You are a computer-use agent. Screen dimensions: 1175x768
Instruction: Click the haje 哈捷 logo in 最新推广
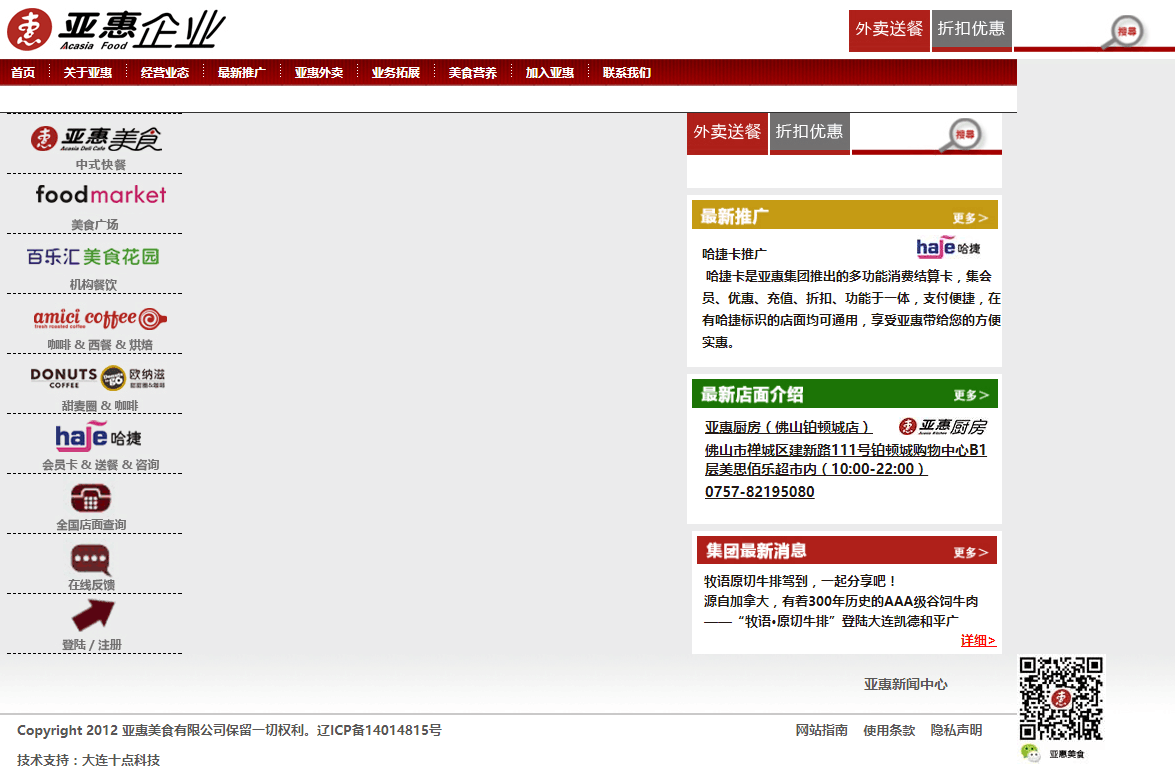point(948,247)
